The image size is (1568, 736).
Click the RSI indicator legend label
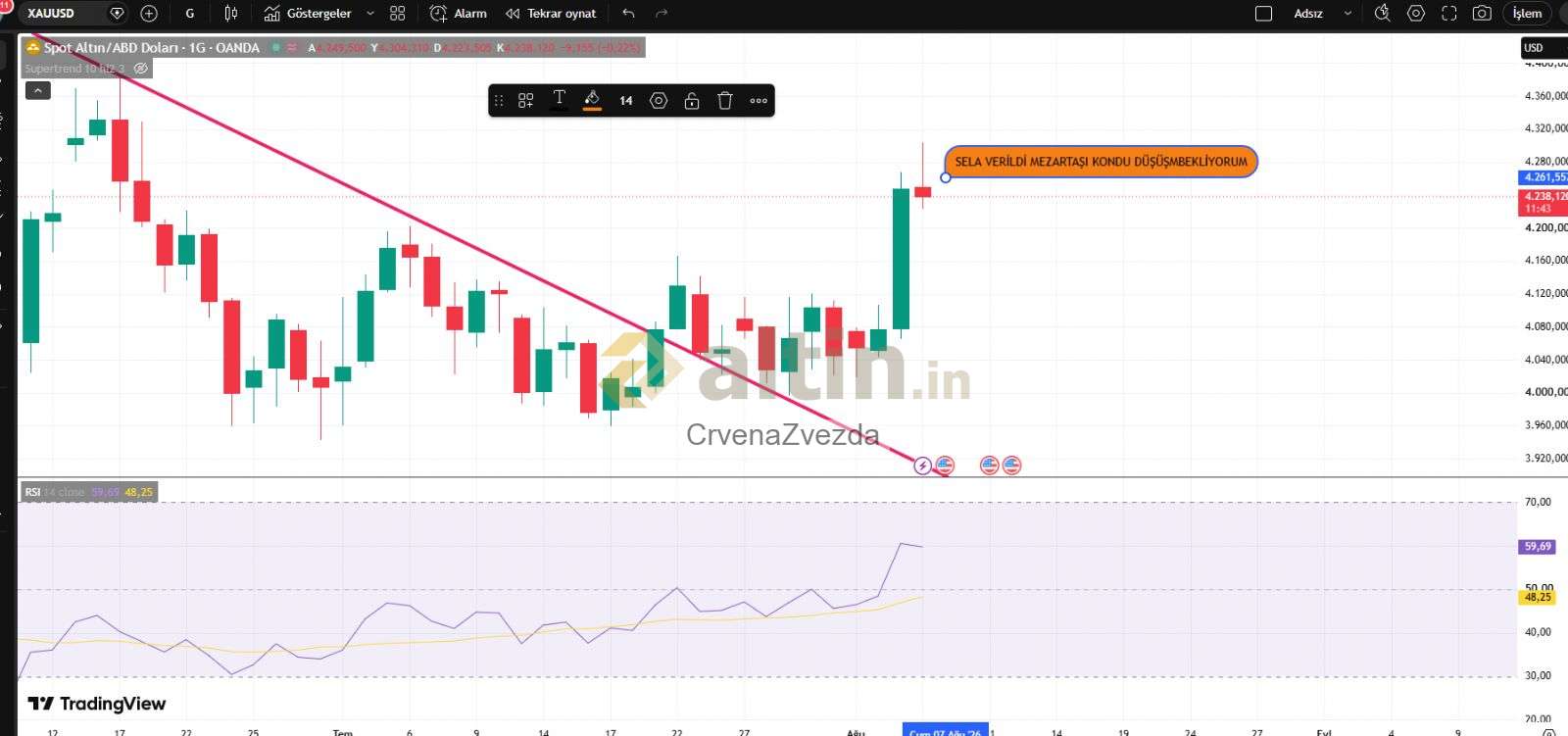[33, 492]
